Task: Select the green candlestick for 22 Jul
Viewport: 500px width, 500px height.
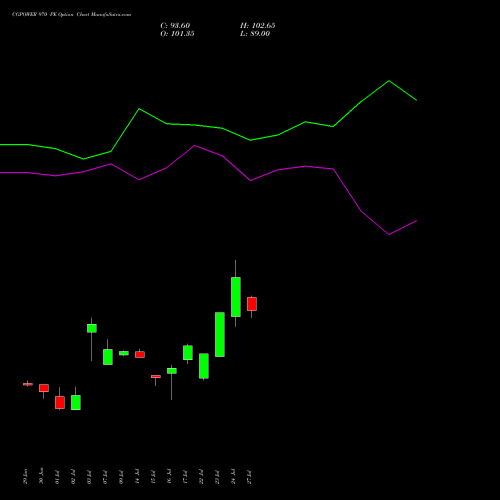Action: [x=204, y=366]
